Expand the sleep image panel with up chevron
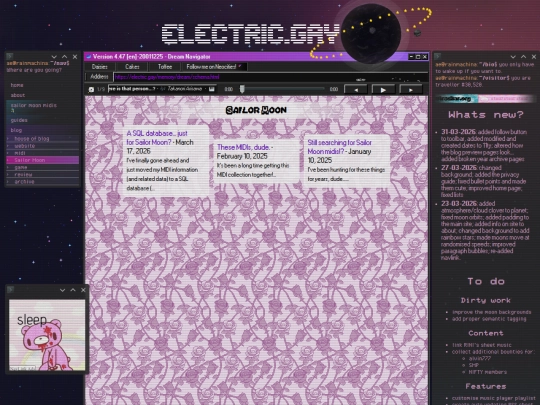 tap(73, 290)
